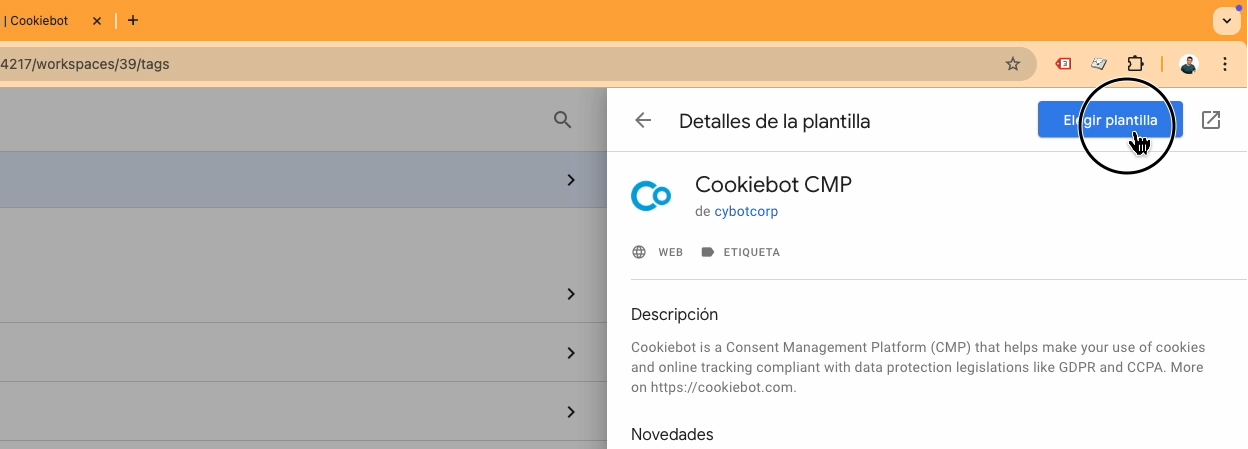This screenshot has width=1248, height=449.
Task: Expand the row directly beneath the highlighted one
Action: coord(571,294)
